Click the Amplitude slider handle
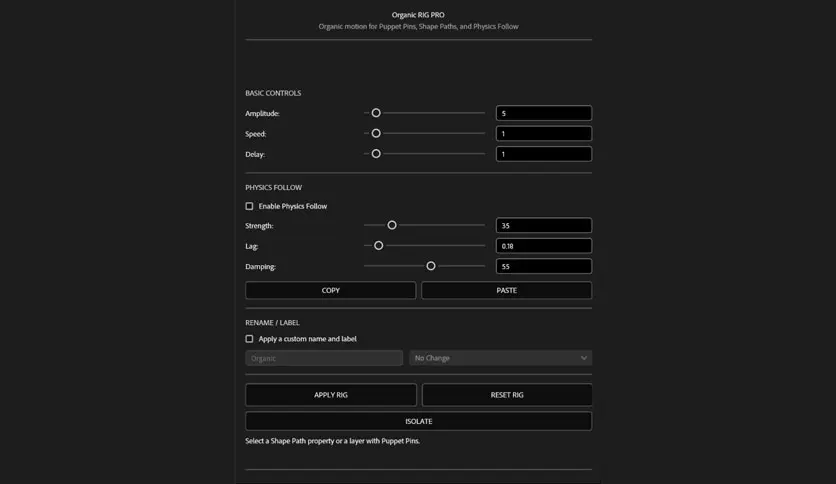This screenshot has width=836, height=484. tap(376, 113)
